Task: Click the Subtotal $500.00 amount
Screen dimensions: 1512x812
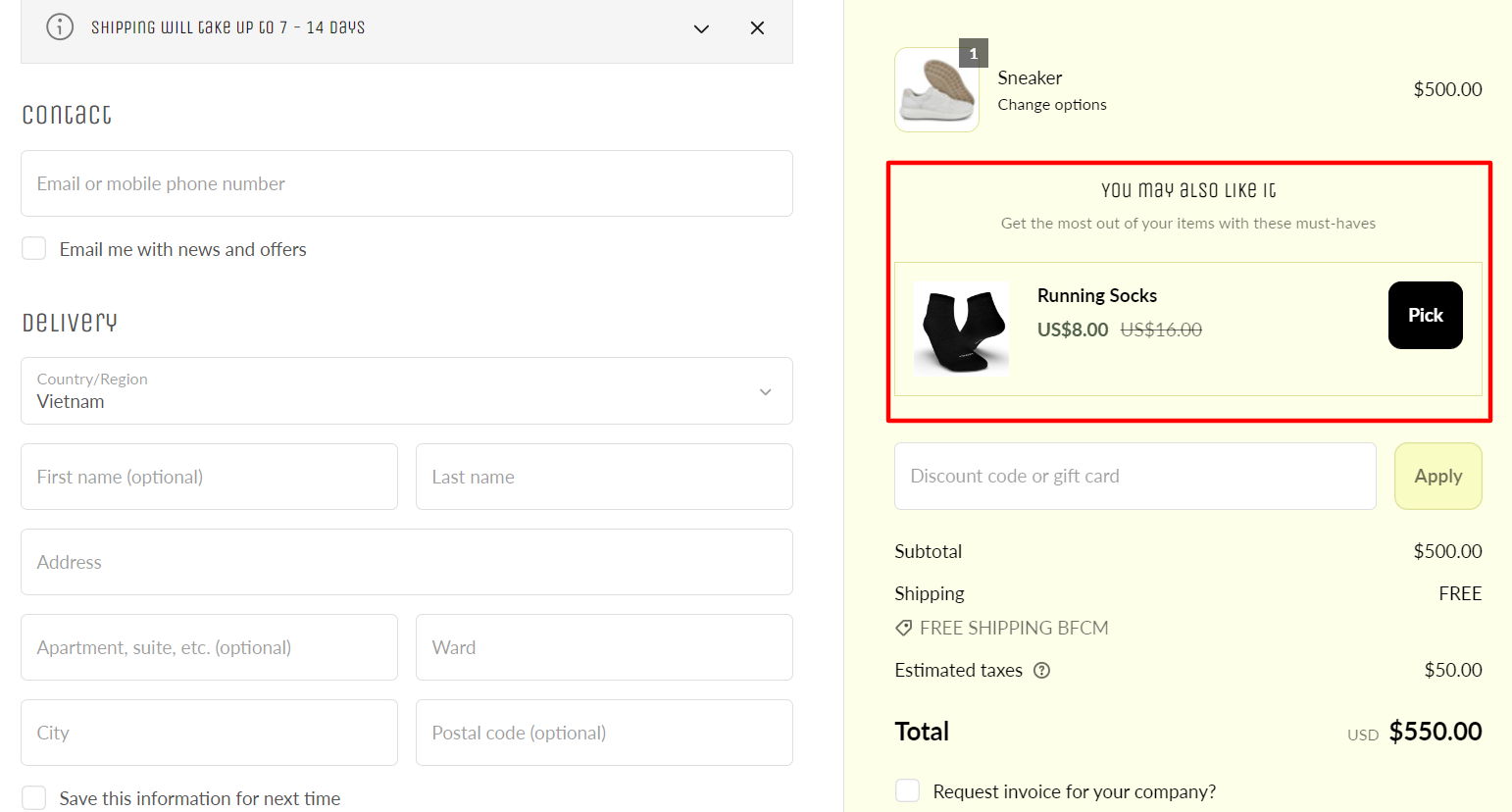Action: click(x=1447, y=551)
